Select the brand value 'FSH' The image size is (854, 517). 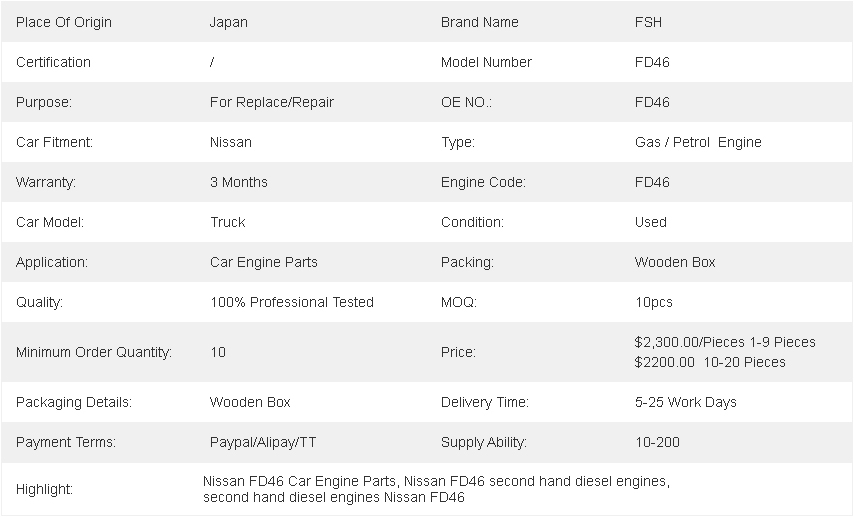tap(648, 22)
